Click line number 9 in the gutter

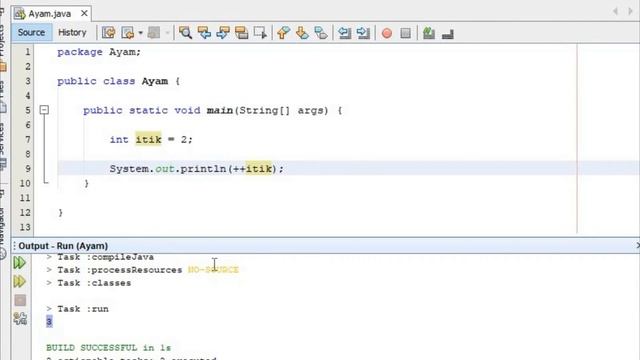27,169
